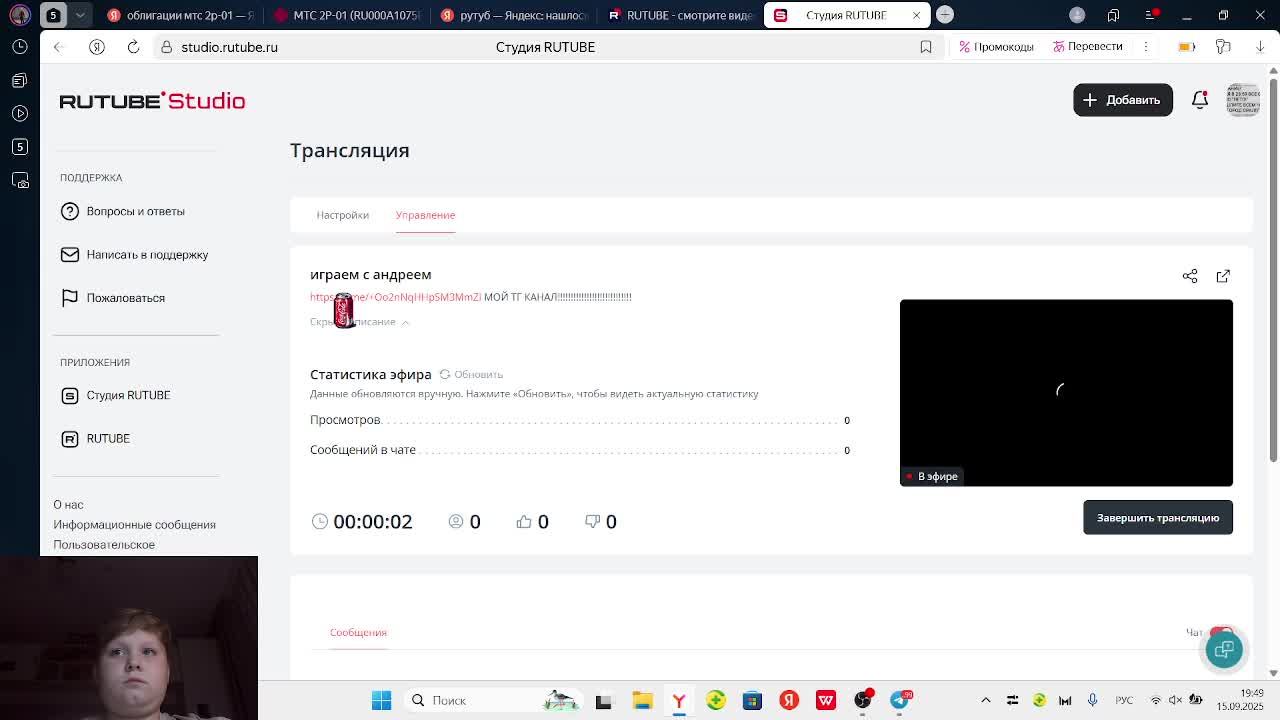1280x720 pixels.
Task: Open Промокоды in toolbar
Action: point(996,47)
